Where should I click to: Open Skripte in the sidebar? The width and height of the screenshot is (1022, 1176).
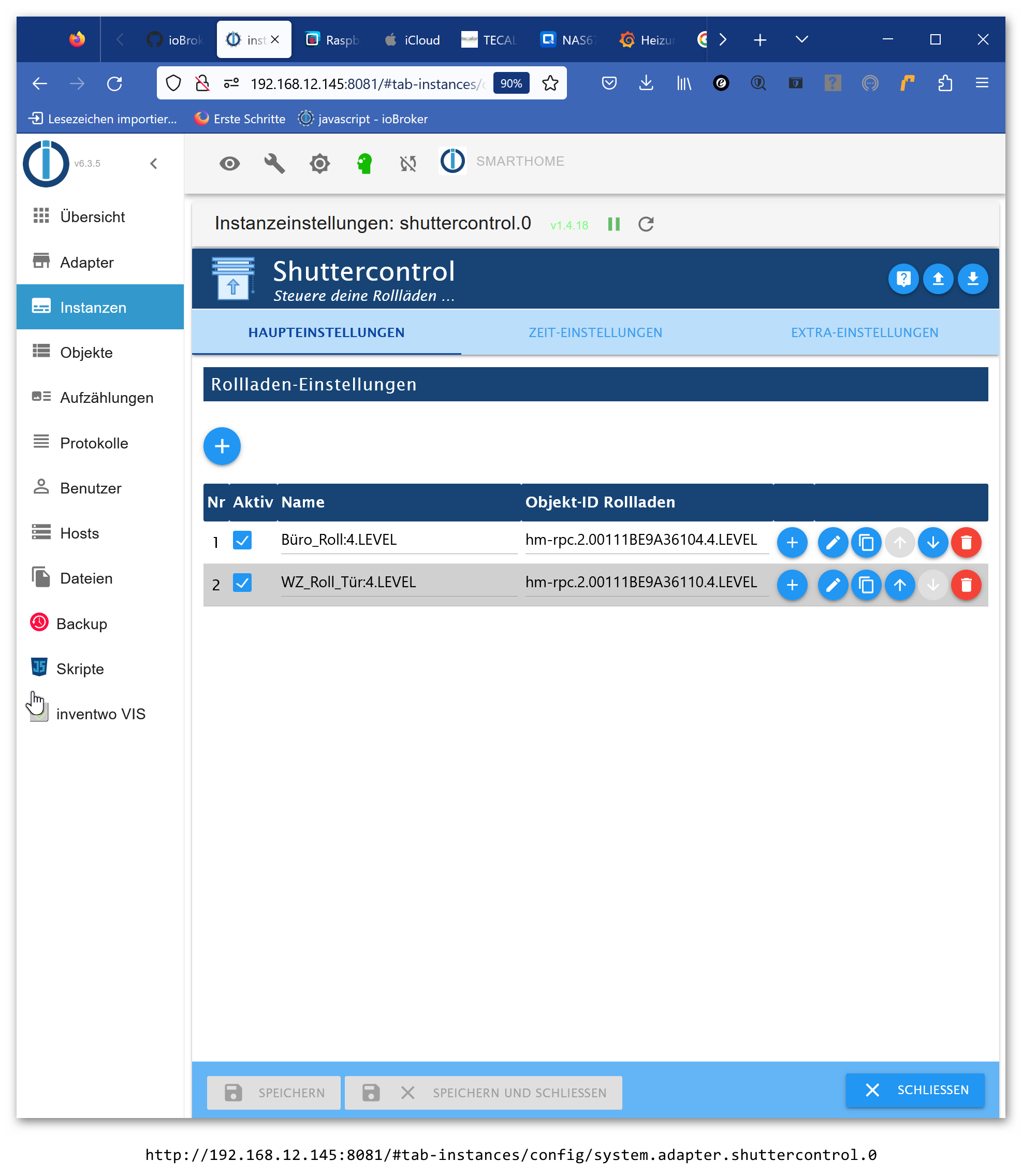(x=100, y=669)
